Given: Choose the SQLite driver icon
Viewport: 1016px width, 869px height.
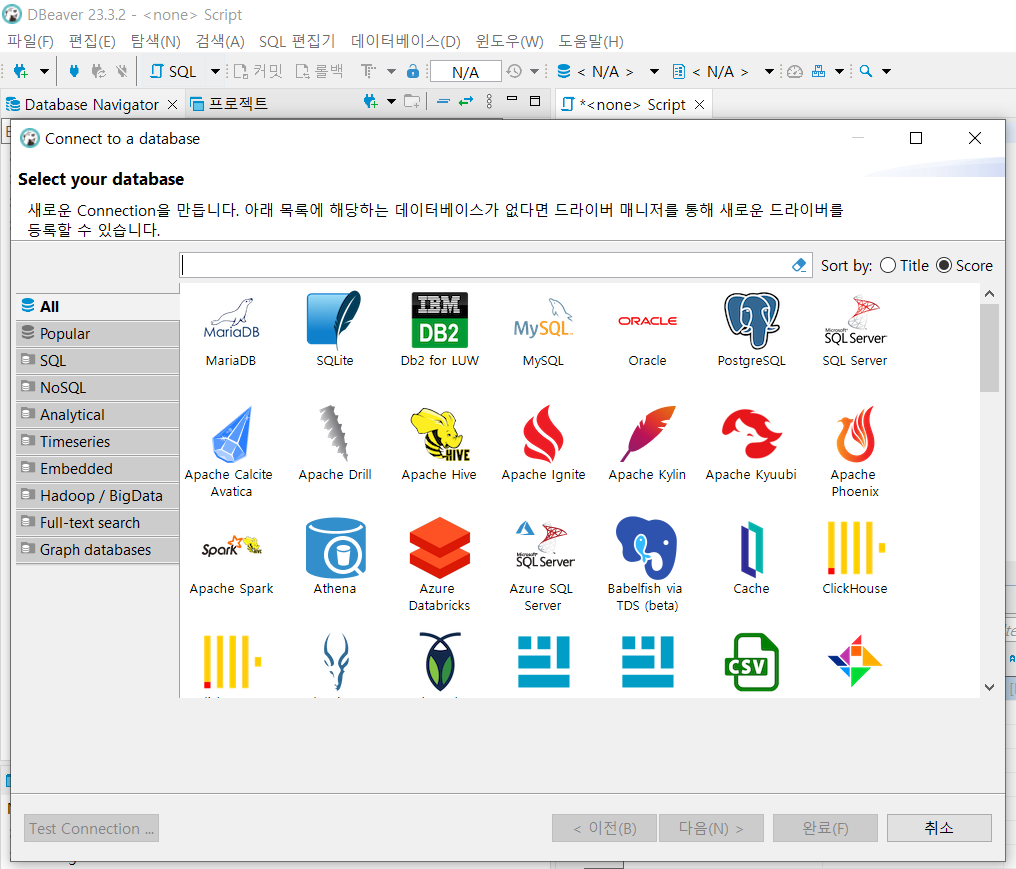Looking at the screenshot, I should (x=335, y=329).
